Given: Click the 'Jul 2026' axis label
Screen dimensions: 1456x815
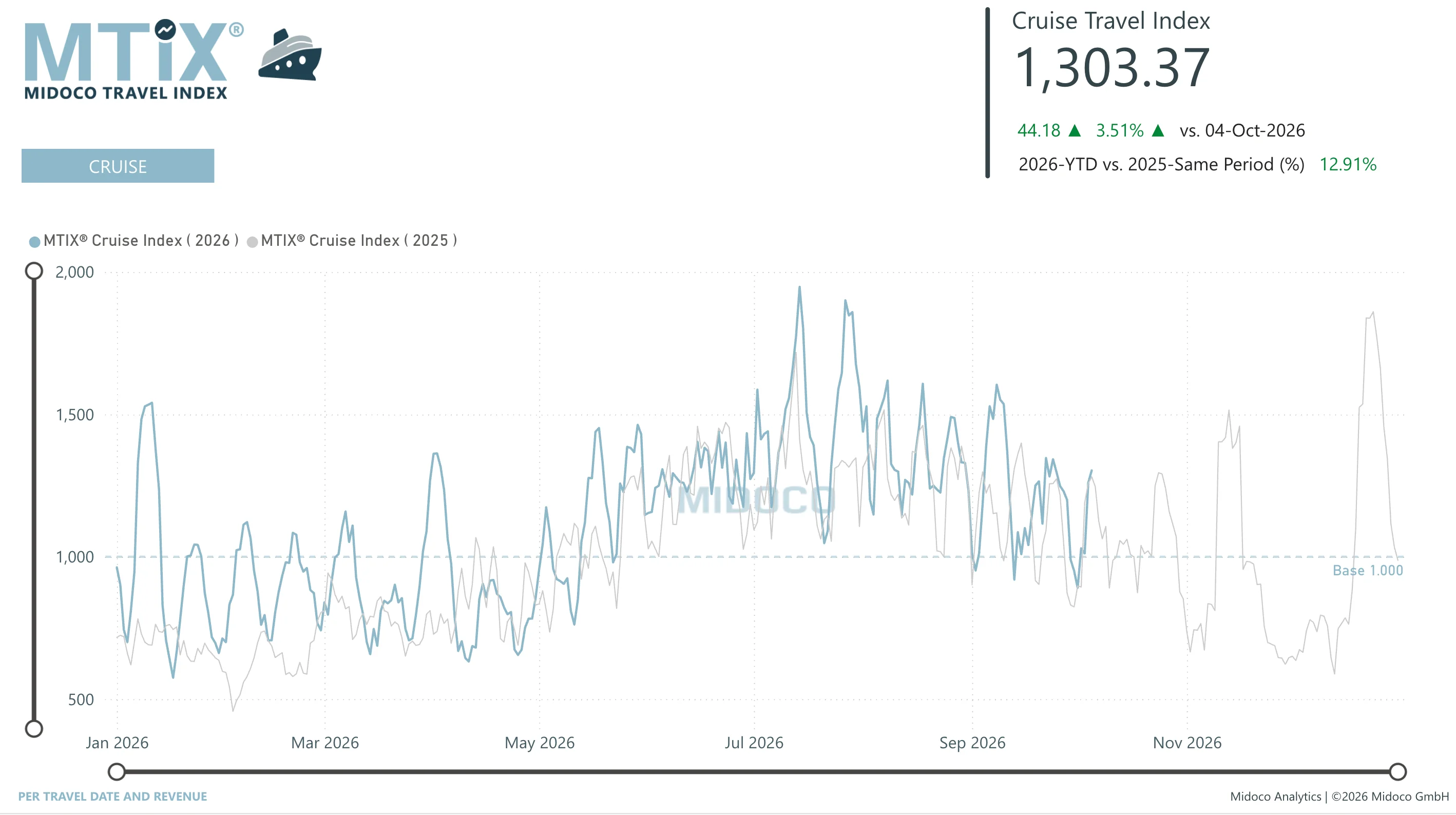Looking at the screenshot, I should pos(754,743).
